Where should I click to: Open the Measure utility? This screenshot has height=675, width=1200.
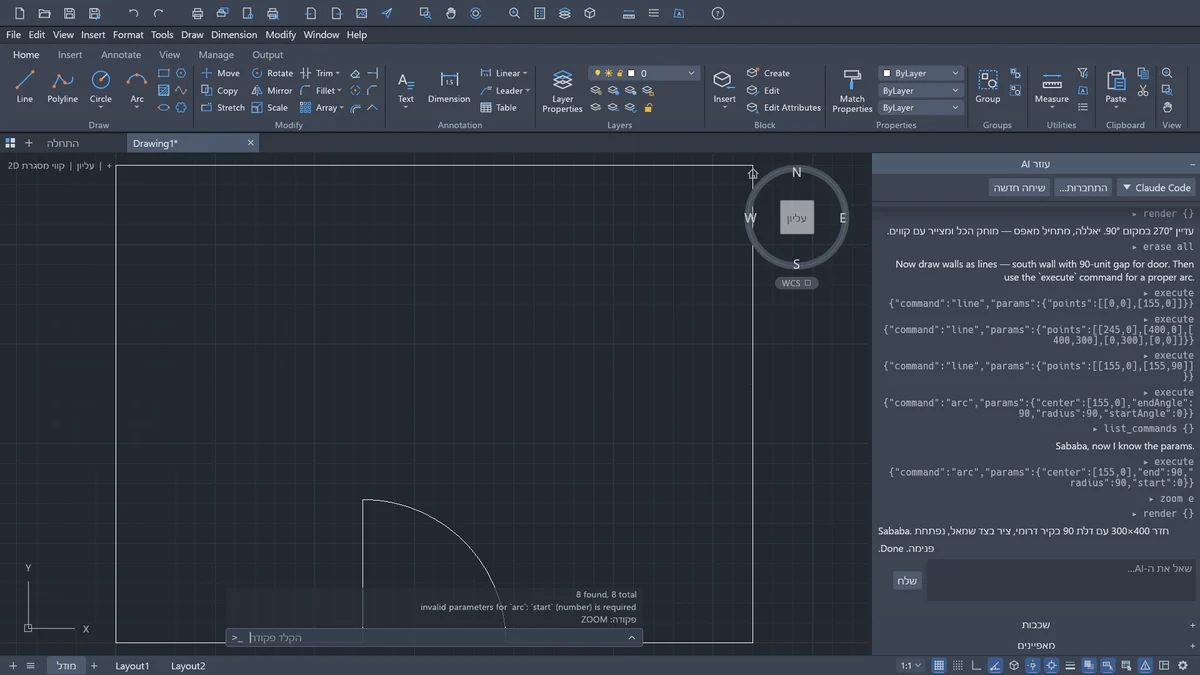tap(1052, 87)
